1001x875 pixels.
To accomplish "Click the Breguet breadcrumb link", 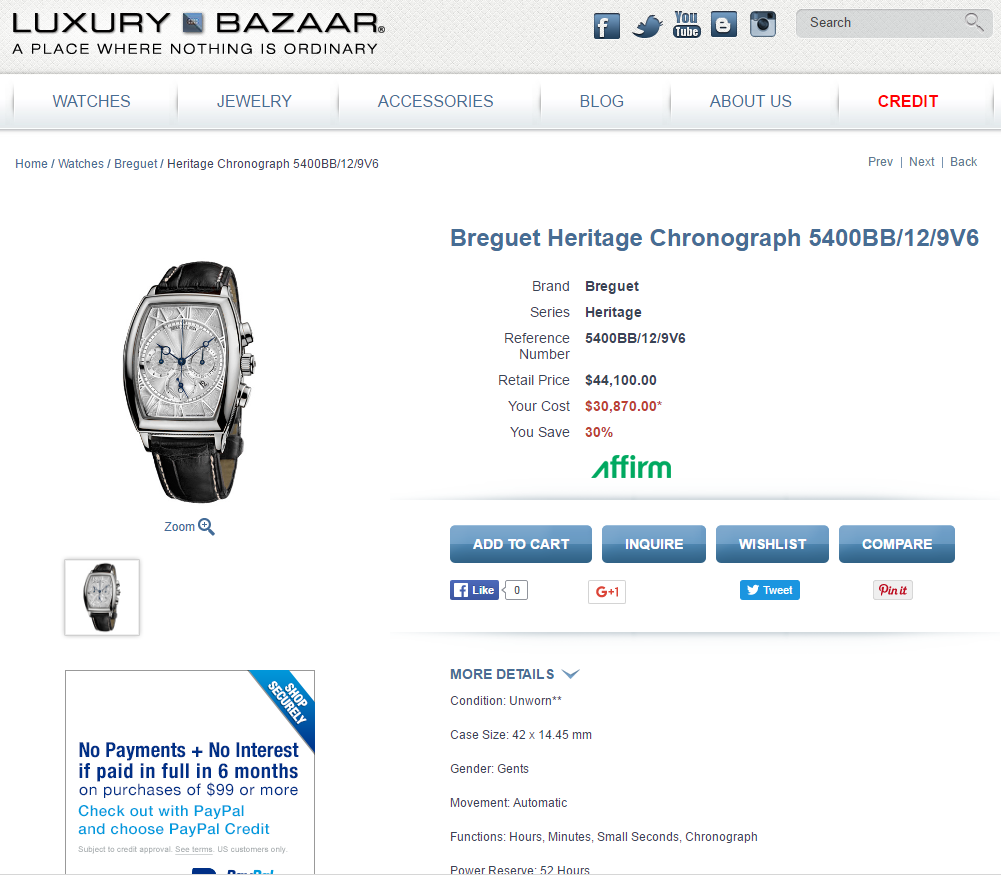I will (x=135, y=164).
